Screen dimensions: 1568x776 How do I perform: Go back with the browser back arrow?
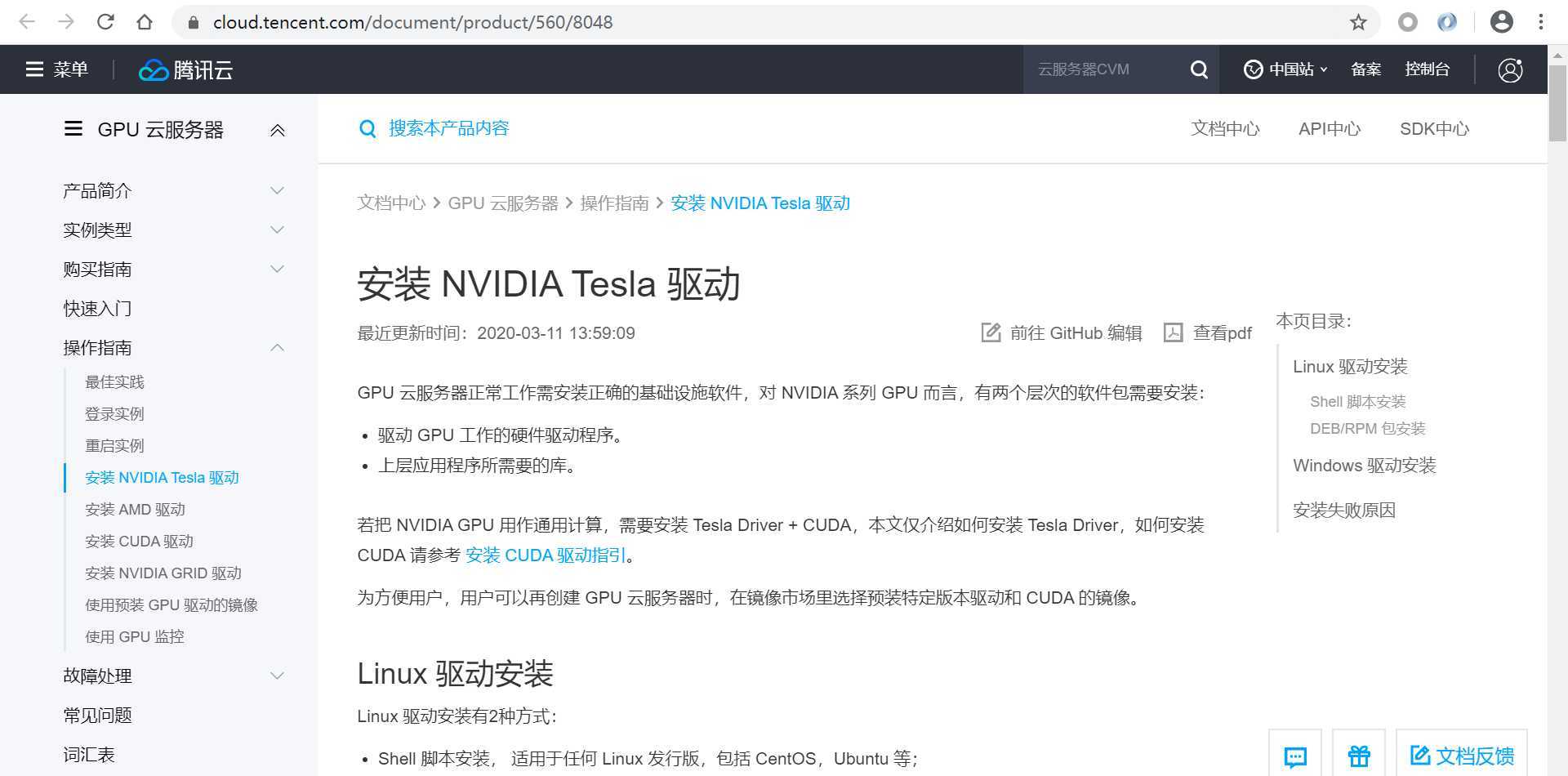27,22
